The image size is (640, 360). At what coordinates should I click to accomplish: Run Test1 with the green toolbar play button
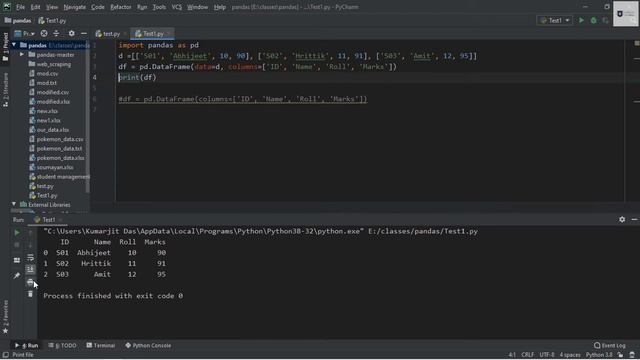[581, 20]
